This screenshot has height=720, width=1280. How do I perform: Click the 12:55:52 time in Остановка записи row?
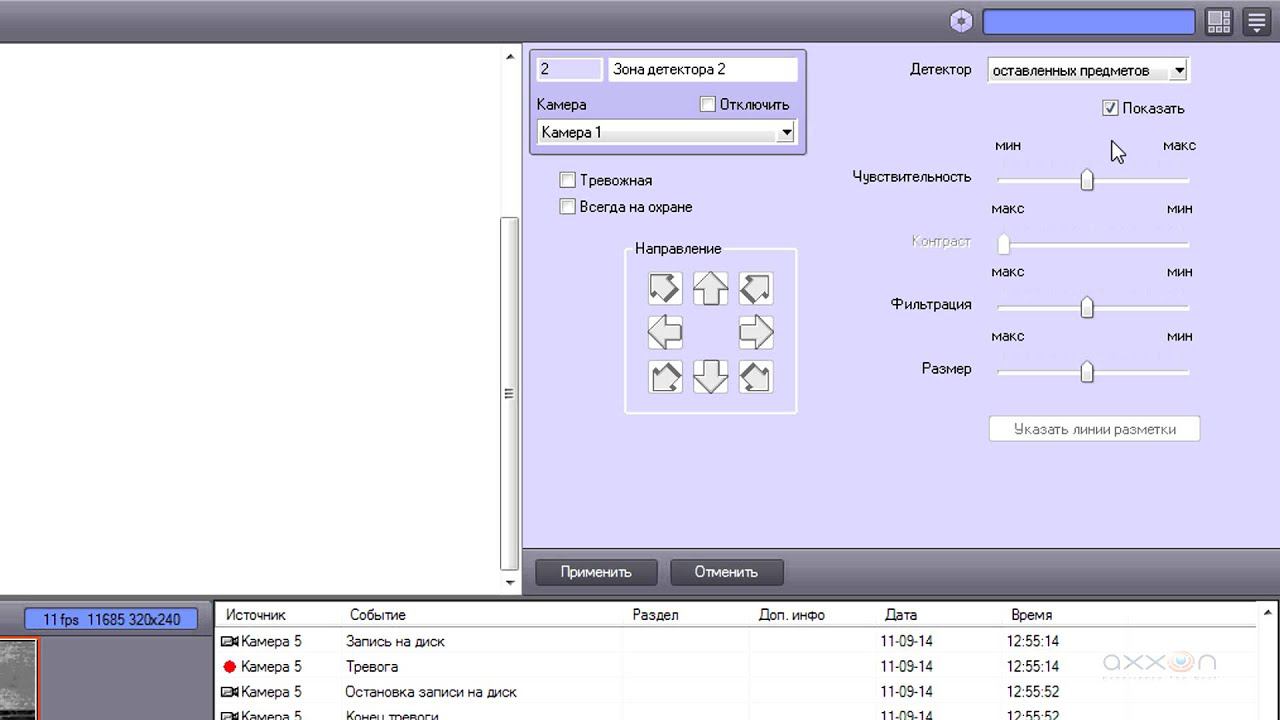point(1035,692)
